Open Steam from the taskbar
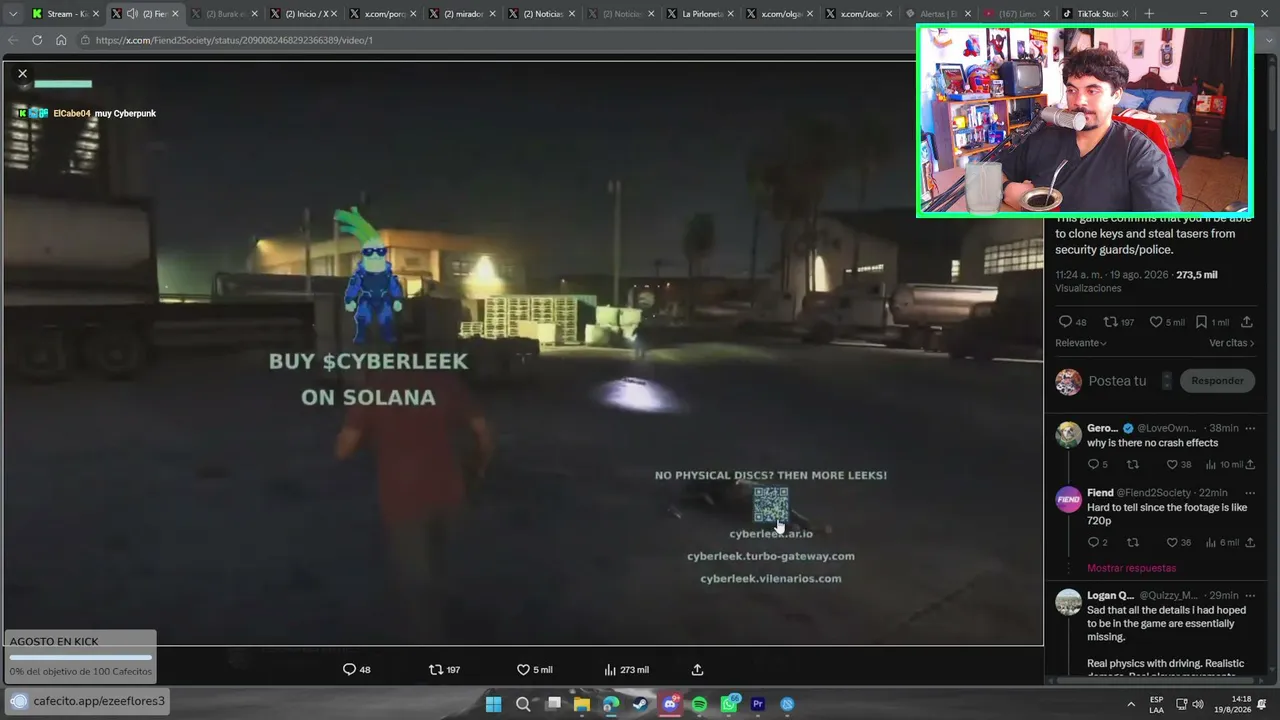 coord(640,704)
